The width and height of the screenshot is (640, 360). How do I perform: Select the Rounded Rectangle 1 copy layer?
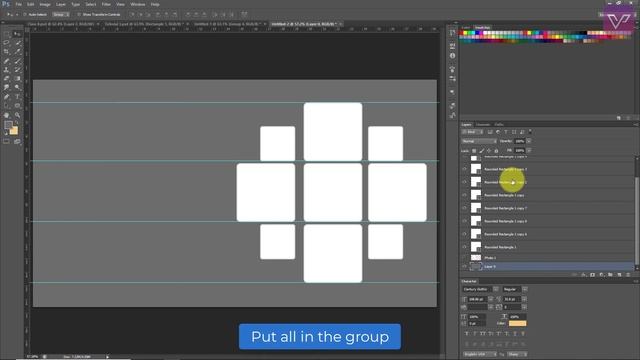click(547, 195)
